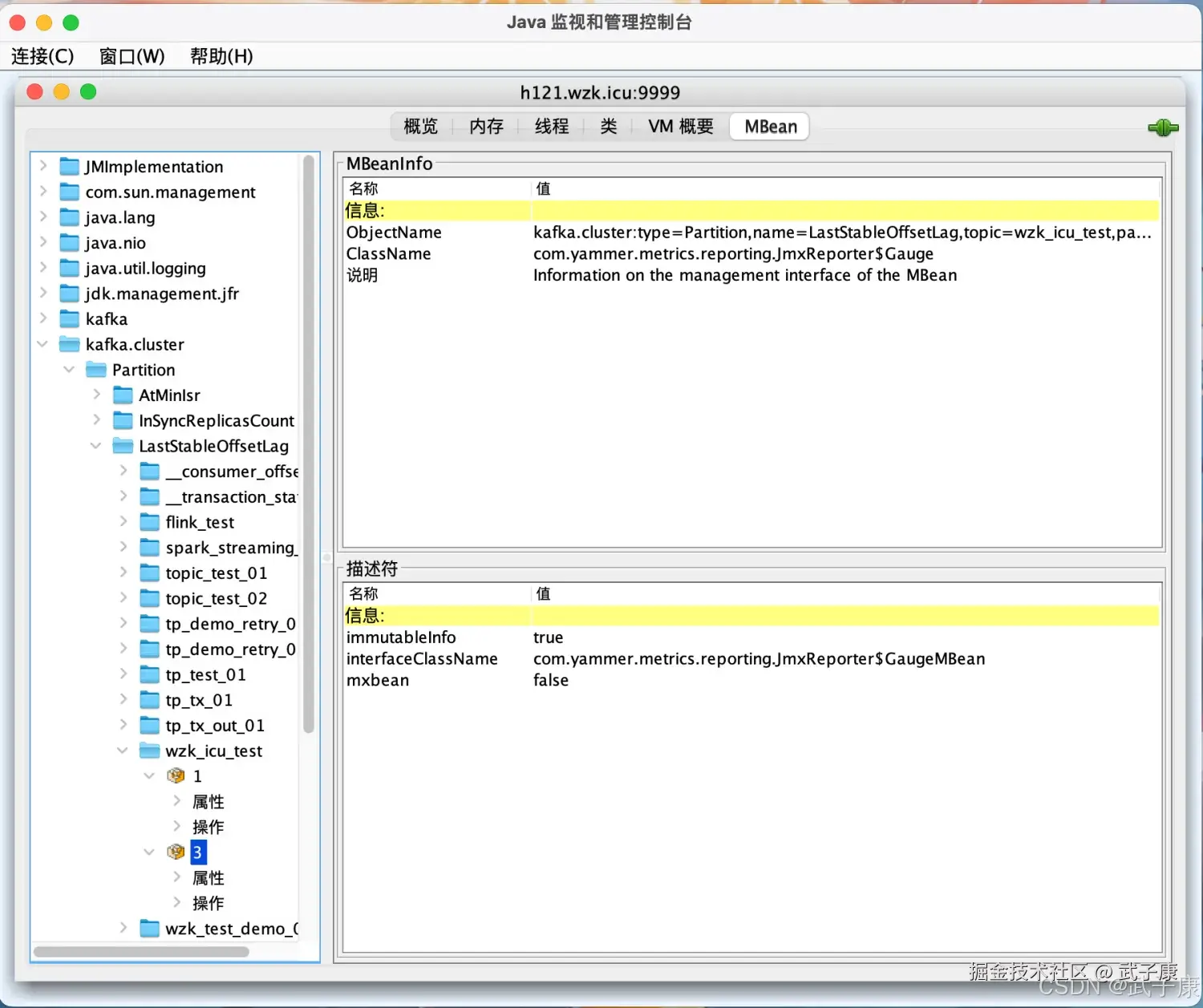Select the MBean tab
Image resolution: width=1203 pixels, height=1008 pixels.
[770, 127]
